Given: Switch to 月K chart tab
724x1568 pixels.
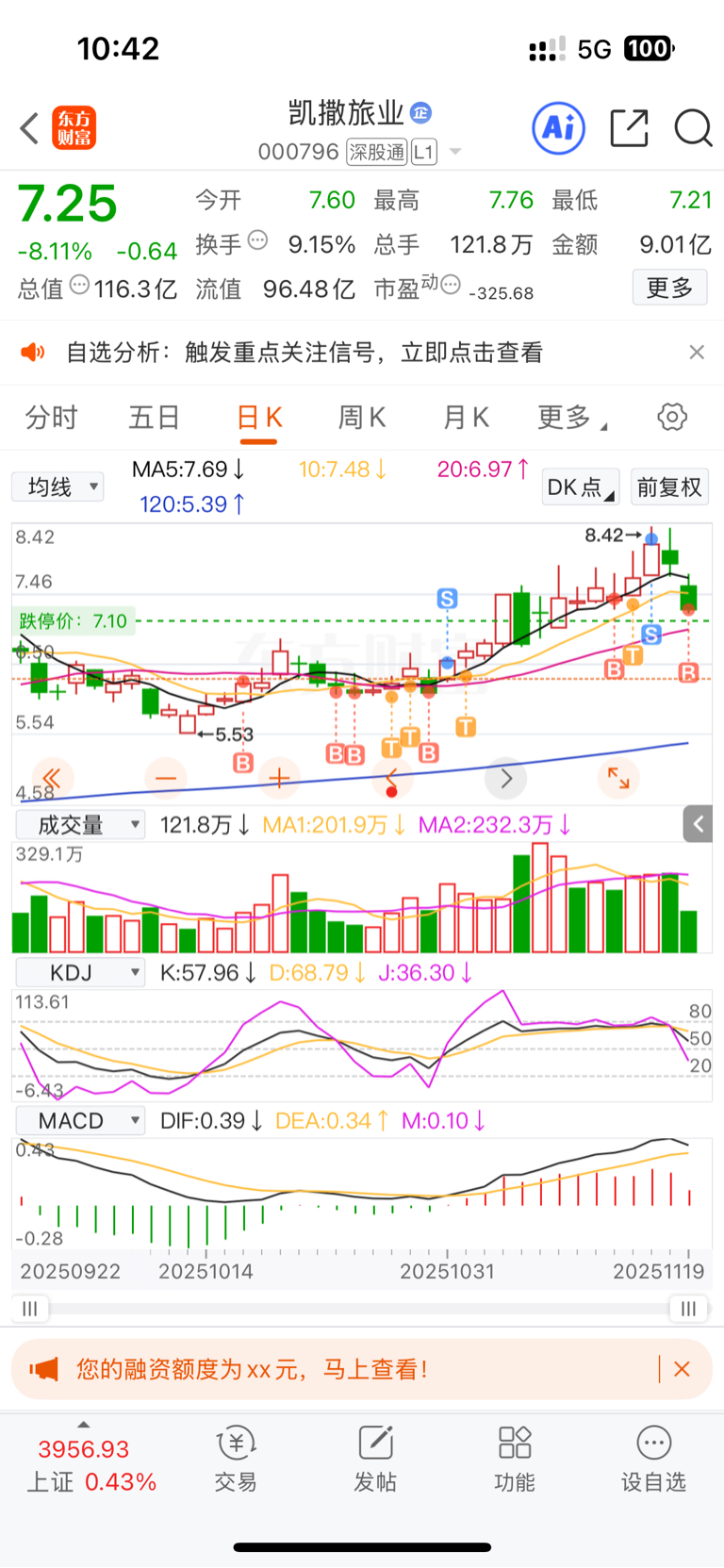Looking at the screenshot, I should 466,417.
